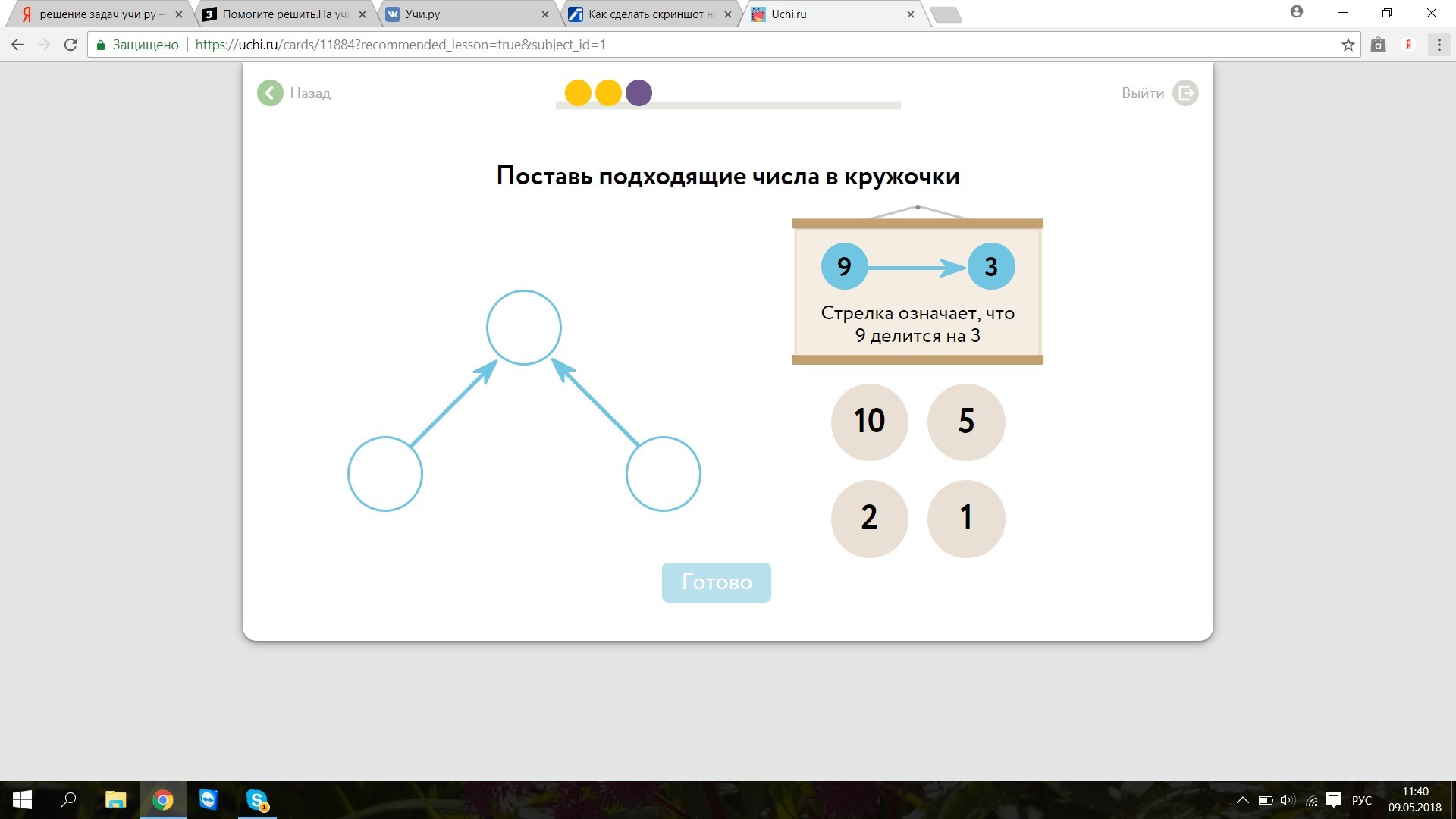Click the green Назад back arrow icon
The height and width of the screenshot is (819, 1456).
pyautogui.click(x=270, y=93)
